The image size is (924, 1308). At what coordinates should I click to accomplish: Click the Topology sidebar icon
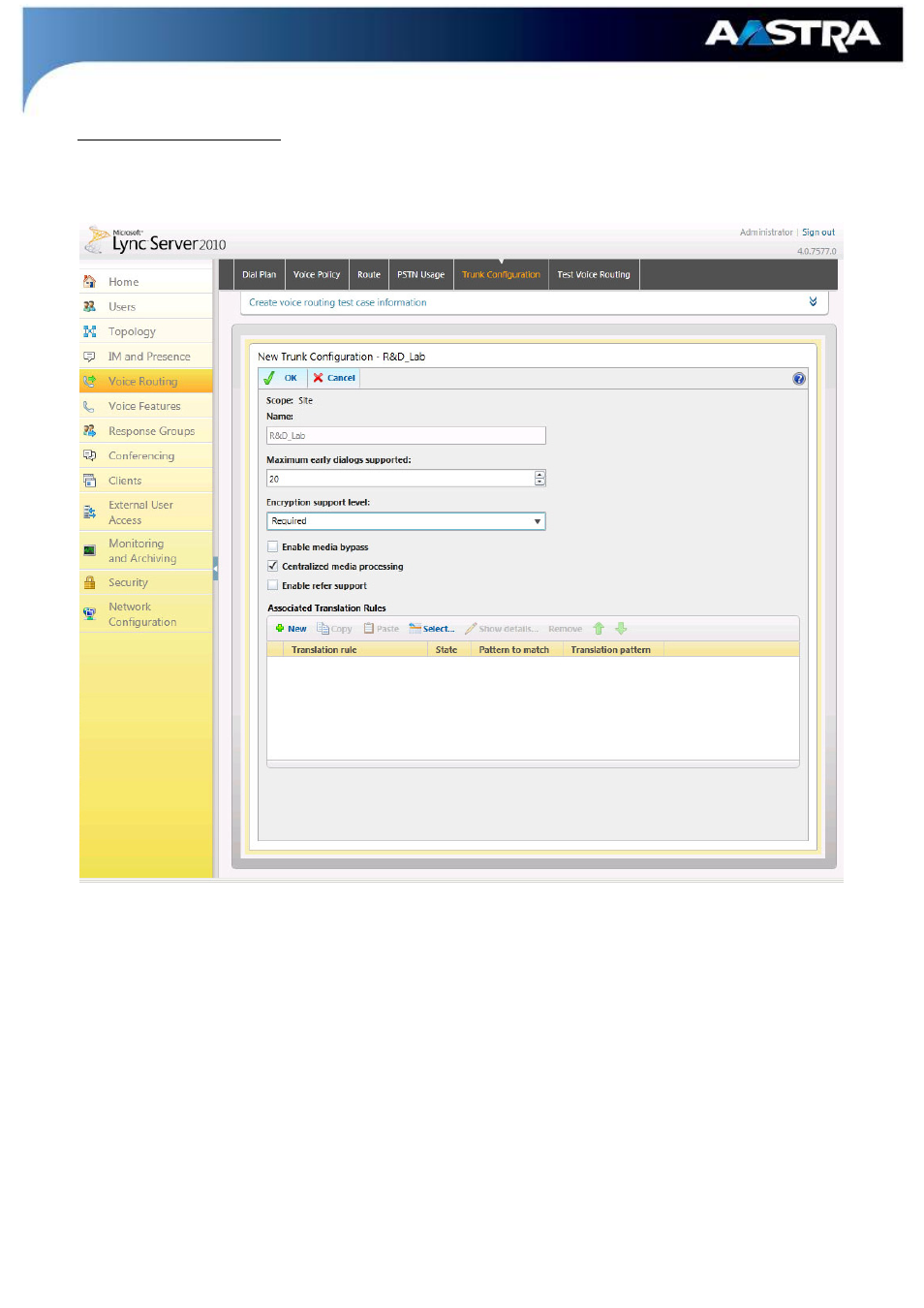tap(89, 331)
